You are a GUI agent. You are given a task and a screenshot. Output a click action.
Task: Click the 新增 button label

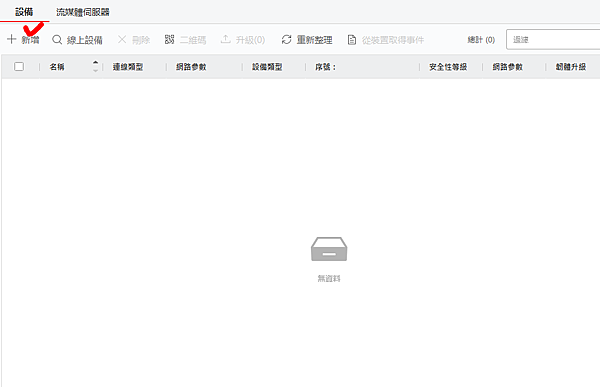tap(30, 40)
